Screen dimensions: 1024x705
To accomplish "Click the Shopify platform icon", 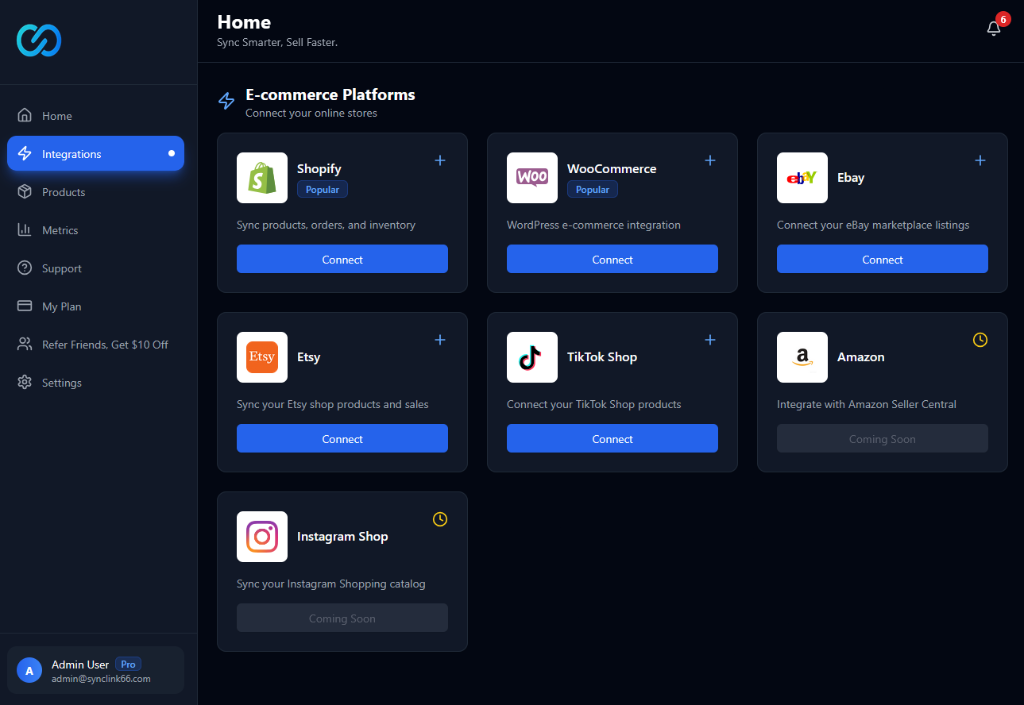I will (x=261, y=177).
